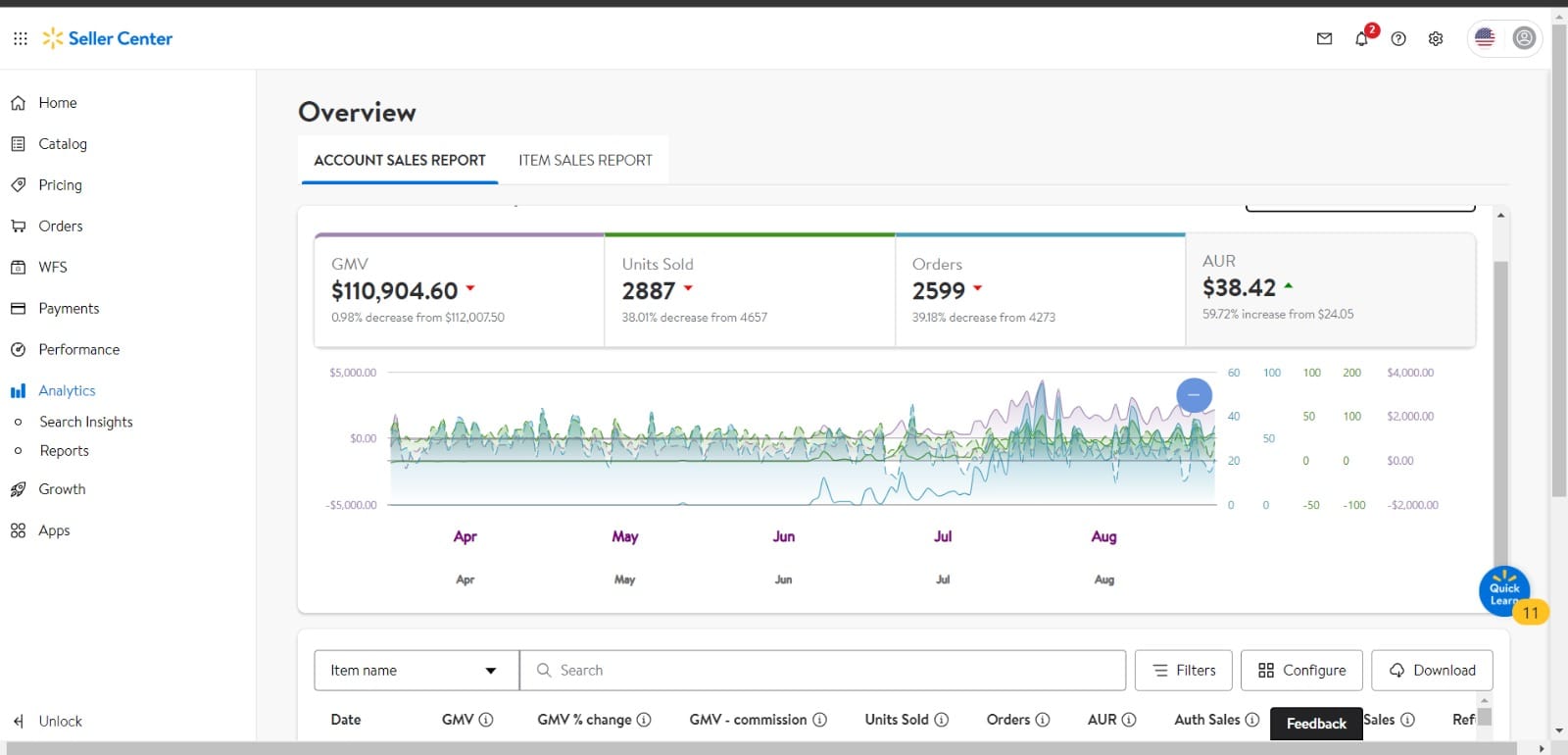Open the help question mark icon

click(1398, 39)
